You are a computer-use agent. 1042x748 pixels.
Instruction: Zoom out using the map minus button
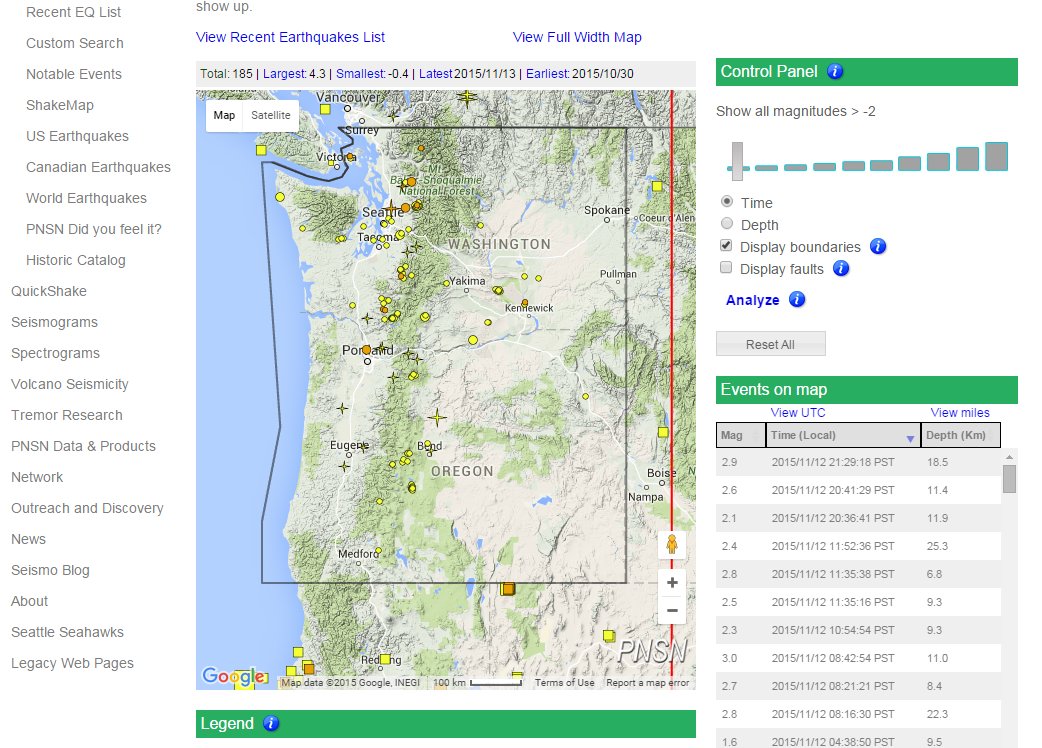[x=672, y=609]
